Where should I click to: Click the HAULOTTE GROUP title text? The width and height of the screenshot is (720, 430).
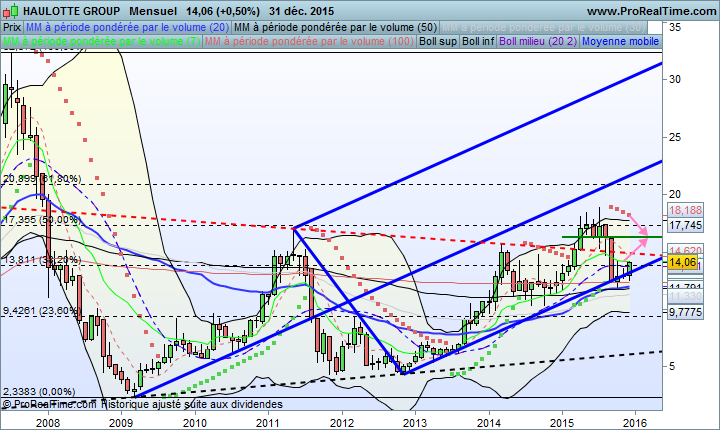pyautogui.click(x=71, y=11)
